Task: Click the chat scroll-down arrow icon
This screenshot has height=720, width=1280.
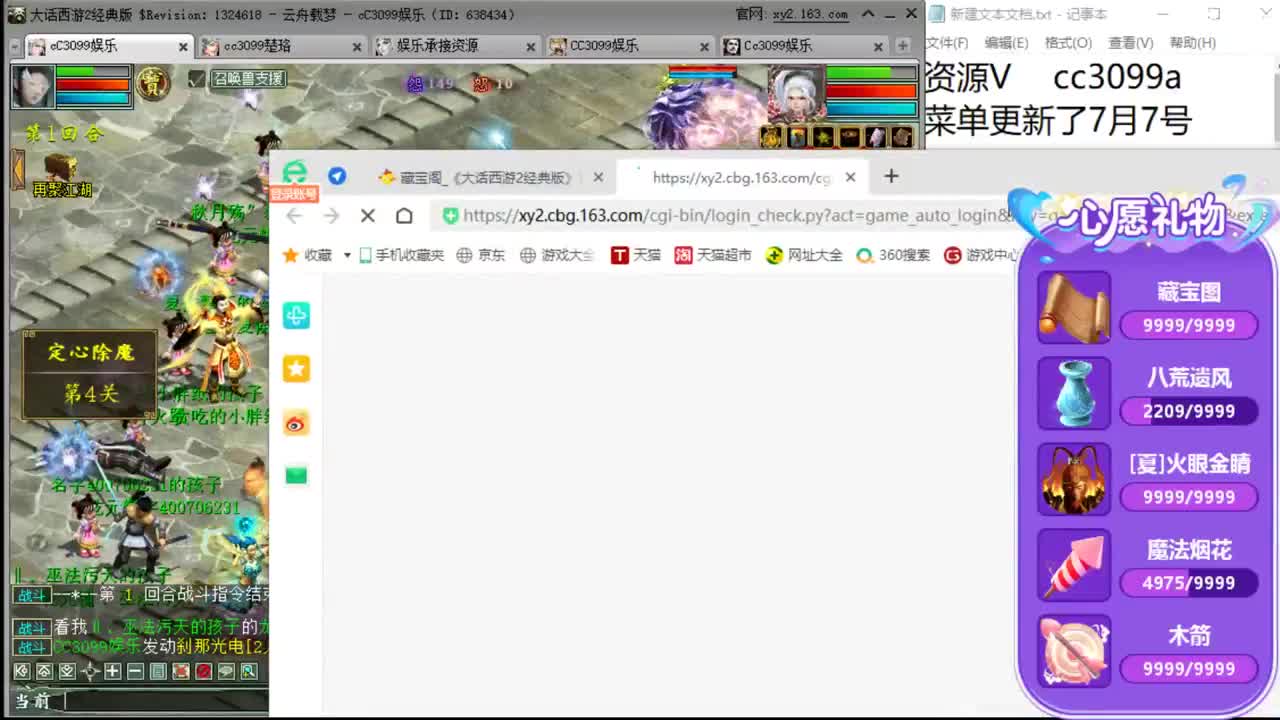Action: [x=67, y=672]
